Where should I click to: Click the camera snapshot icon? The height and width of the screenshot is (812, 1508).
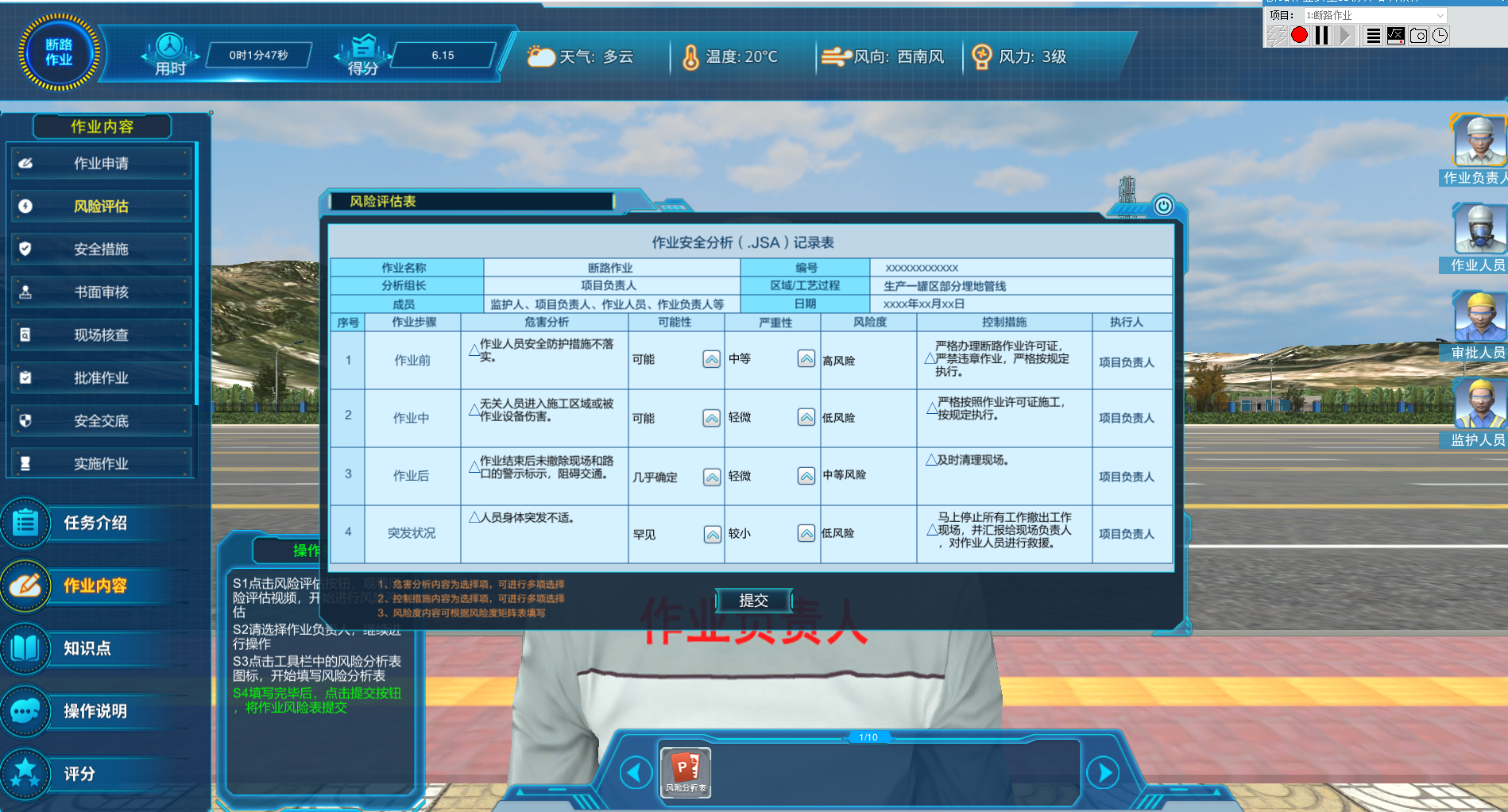click(1418, 35)
